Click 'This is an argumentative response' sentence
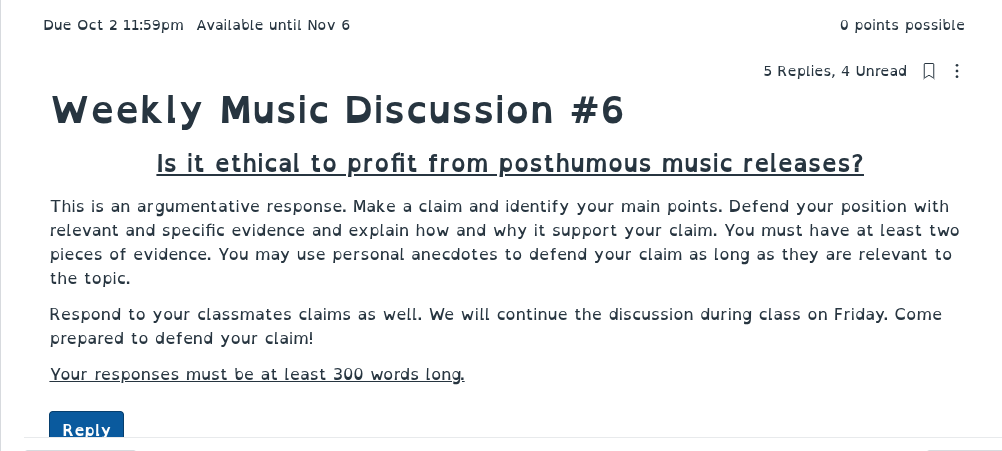Viewport: 1002px width, 451px height. point(199,206)
